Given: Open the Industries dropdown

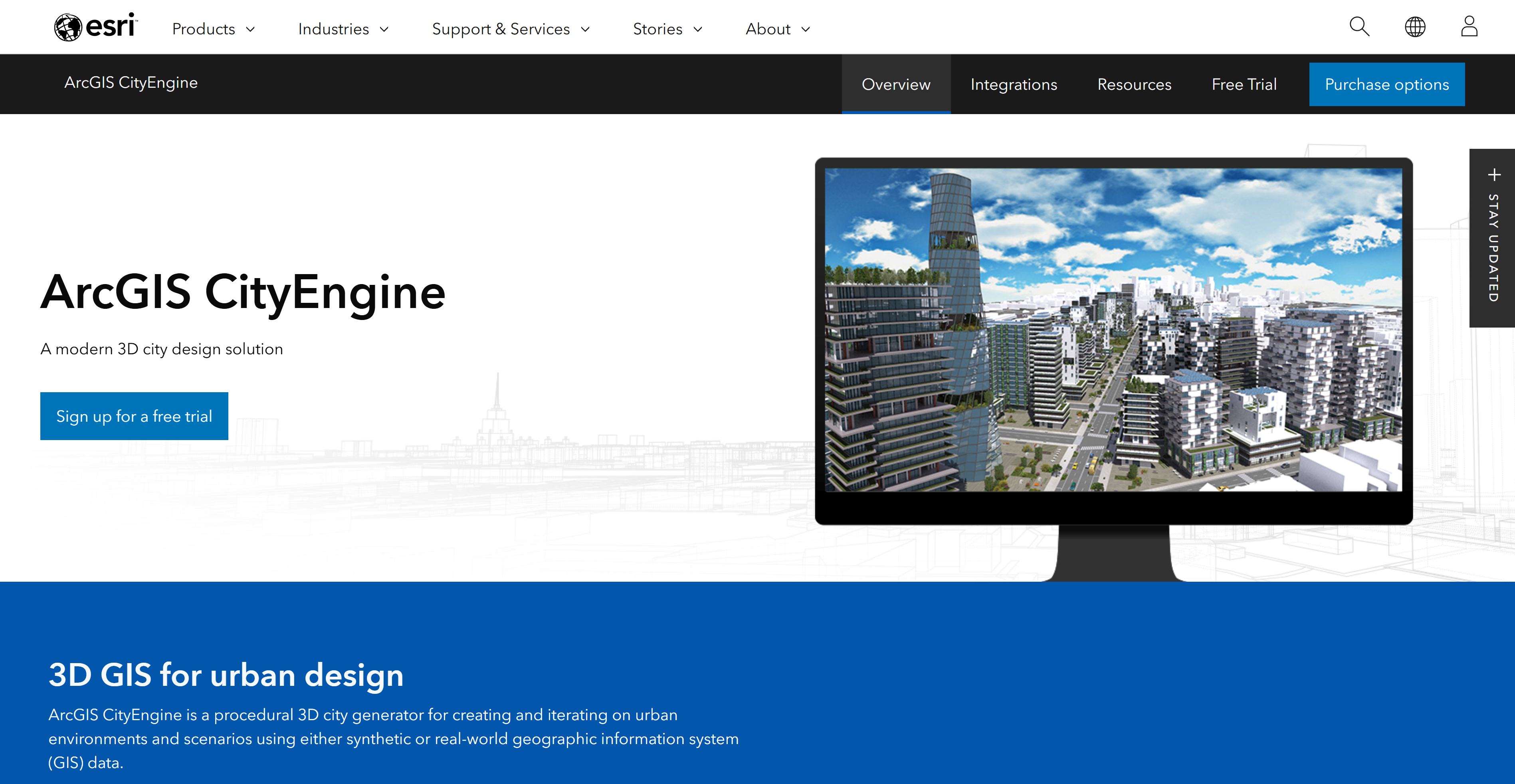Looking at the screenshot, I should click(x=343, y=28).
